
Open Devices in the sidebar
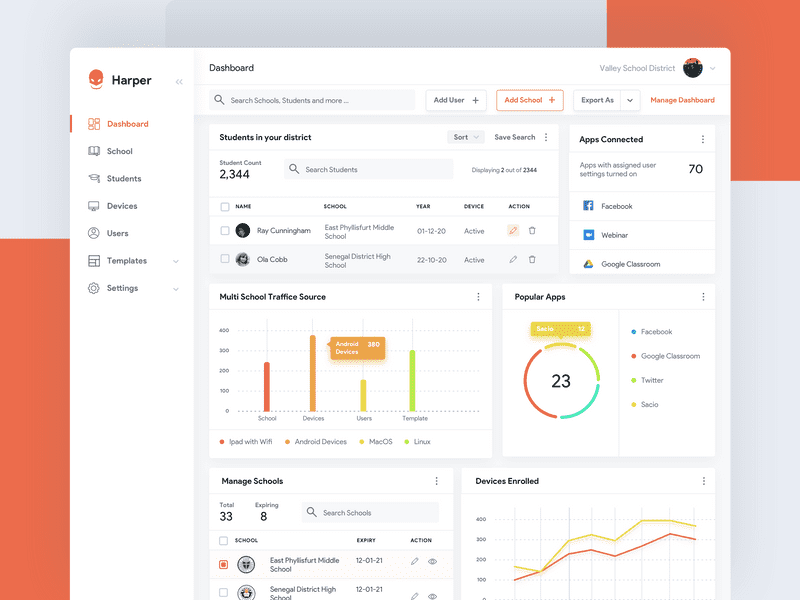tap(122, 206)
